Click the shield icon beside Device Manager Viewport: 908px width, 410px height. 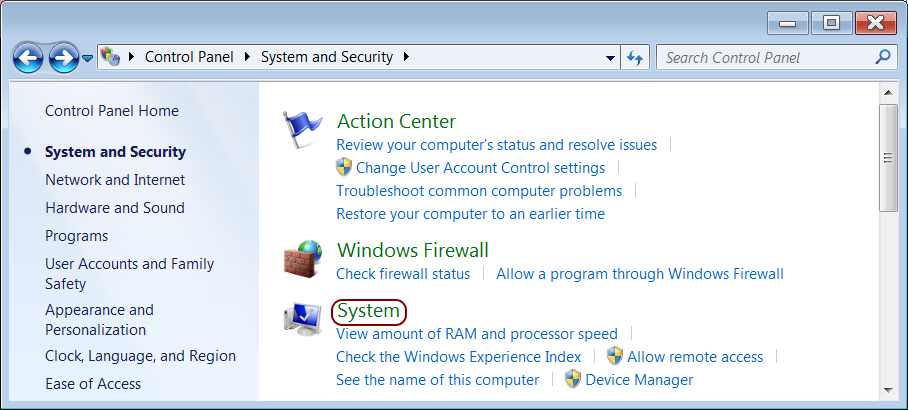[x=573, y=379]
